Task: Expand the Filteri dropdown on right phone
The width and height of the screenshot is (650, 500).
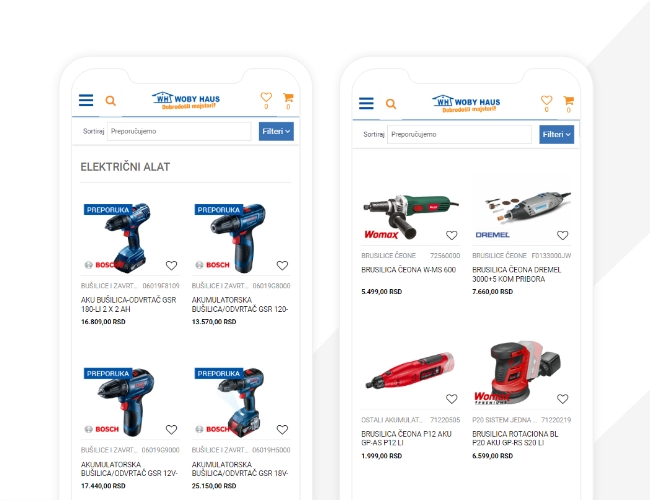Action: click(556, 134)
